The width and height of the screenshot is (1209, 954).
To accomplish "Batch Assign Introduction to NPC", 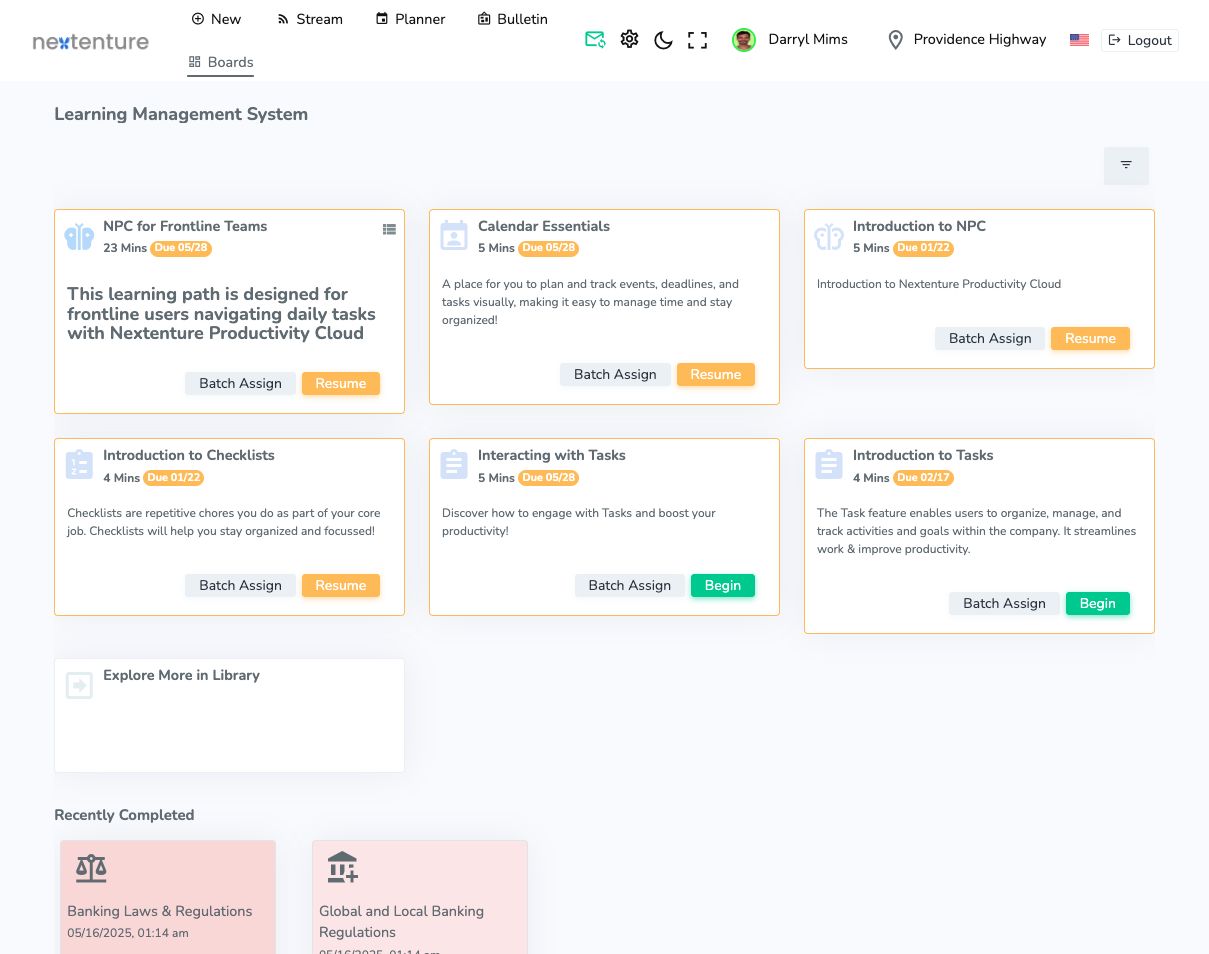I will (x=990, y=338).
